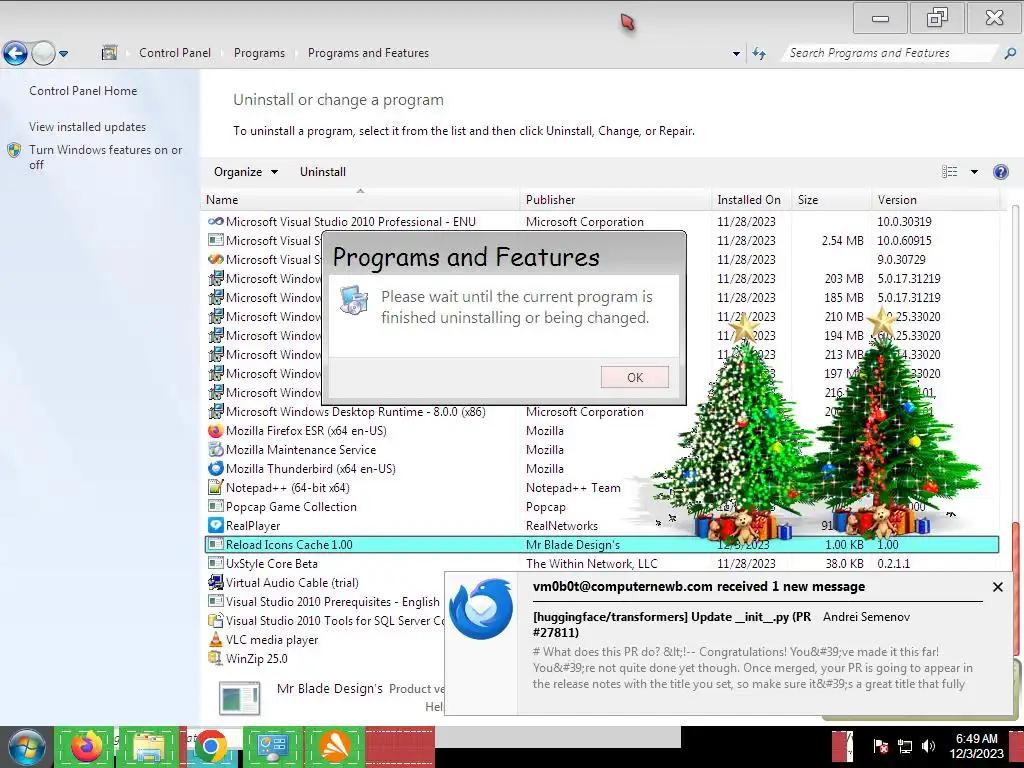1024x768 pixels.
Task: Go to Control Panel breadcrumb
Action: 174,53
